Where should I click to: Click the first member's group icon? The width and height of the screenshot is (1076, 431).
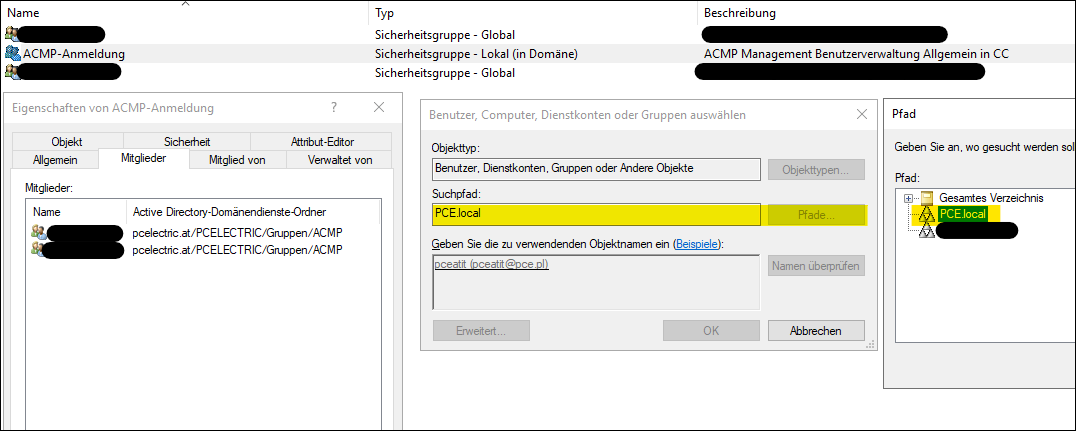click(x=39, y=233)
